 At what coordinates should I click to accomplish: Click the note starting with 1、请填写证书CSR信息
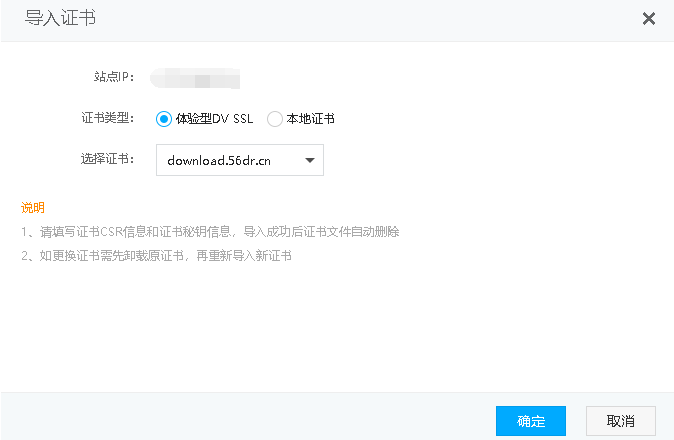coord(210,232)
